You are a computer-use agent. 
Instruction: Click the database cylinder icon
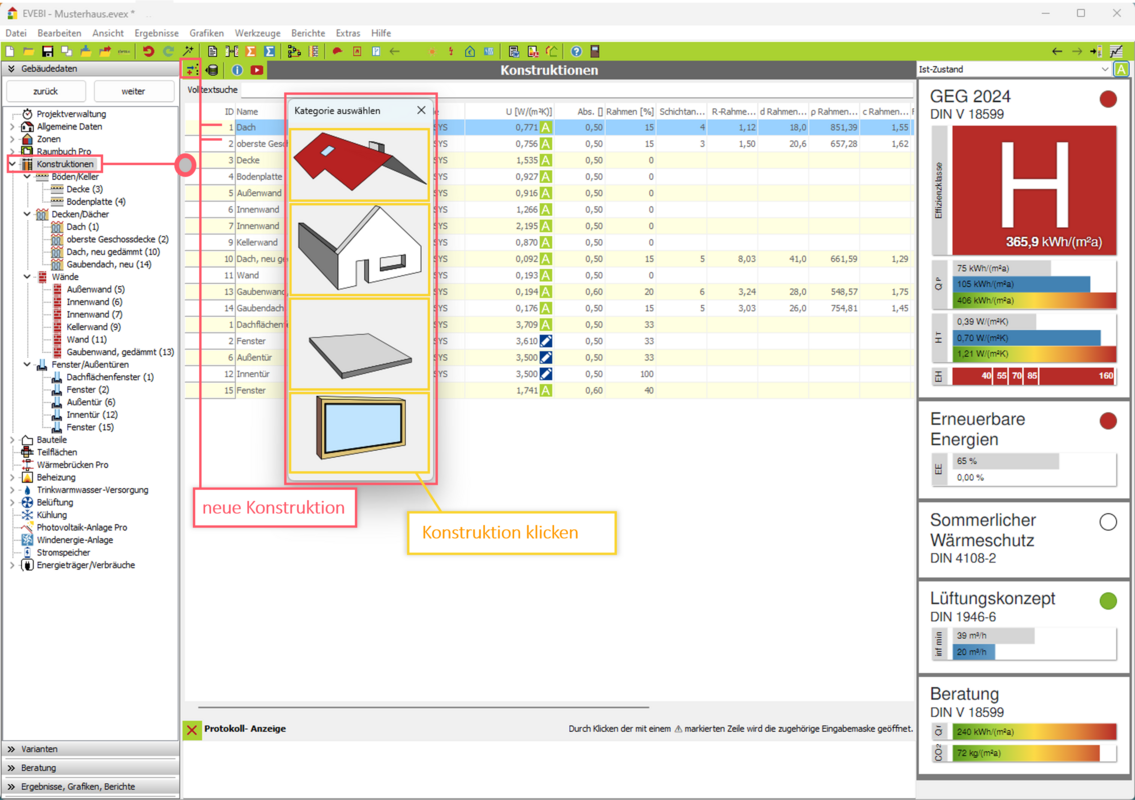(x=212, y=70)
